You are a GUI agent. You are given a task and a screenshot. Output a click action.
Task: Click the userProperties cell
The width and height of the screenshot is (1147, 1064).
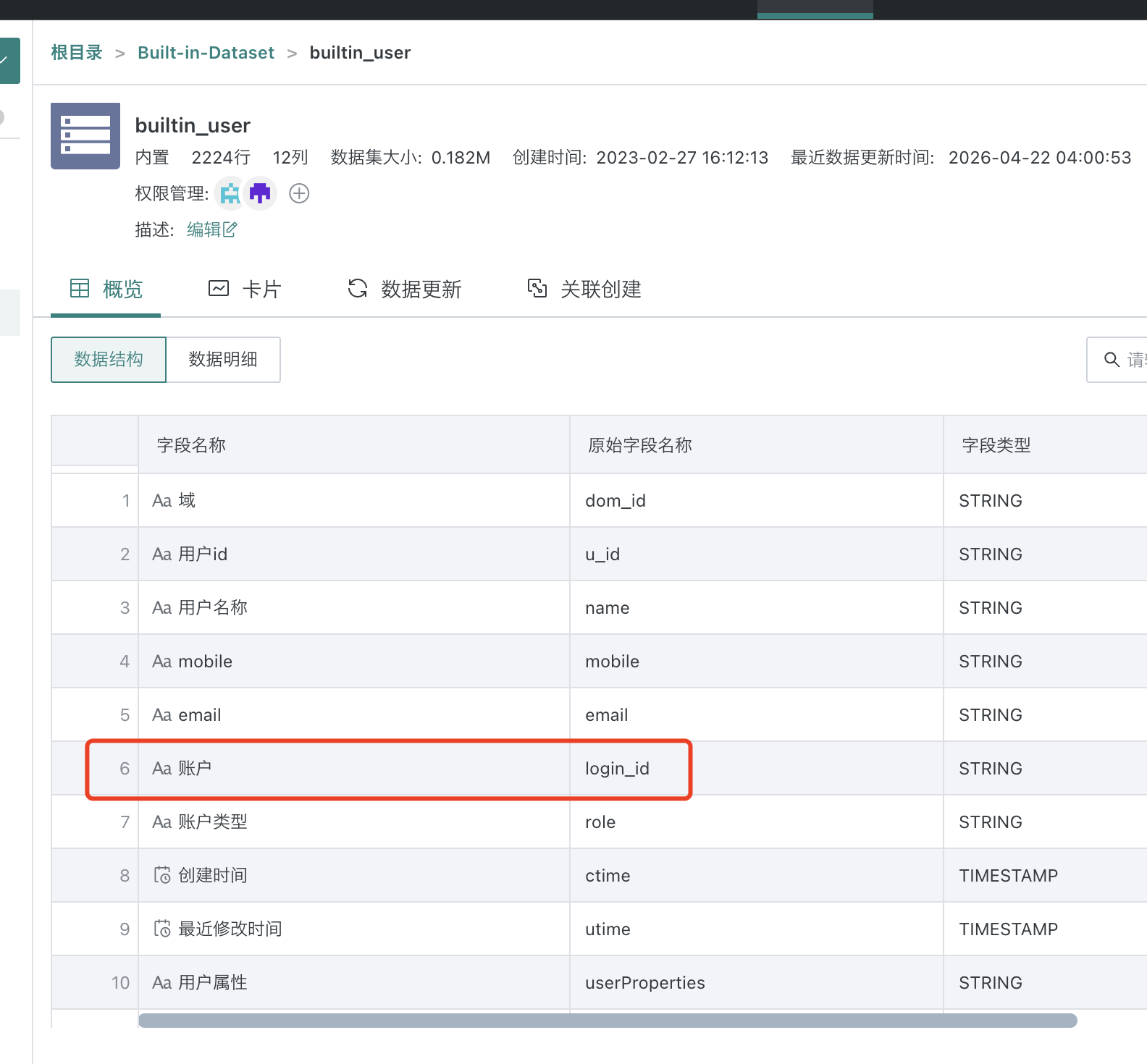pyautogui.click(x=757, y=983)
